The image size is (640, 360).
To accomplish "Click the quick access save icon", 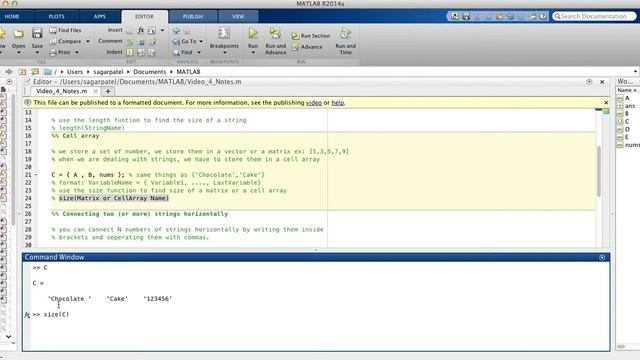I will [466, 16].
